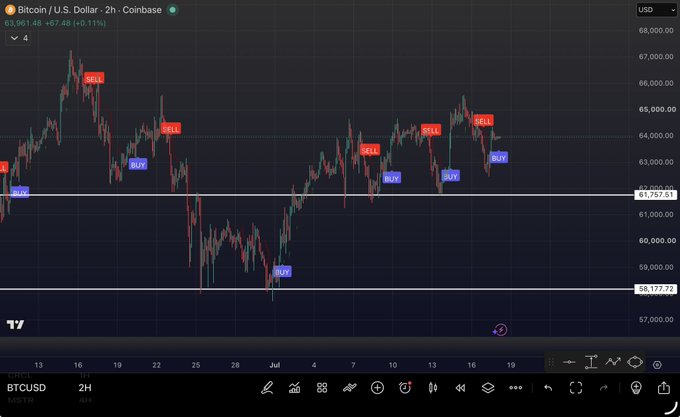Open the alarm clock alerts icon
The image size is (680, 417).
point(405,388)
